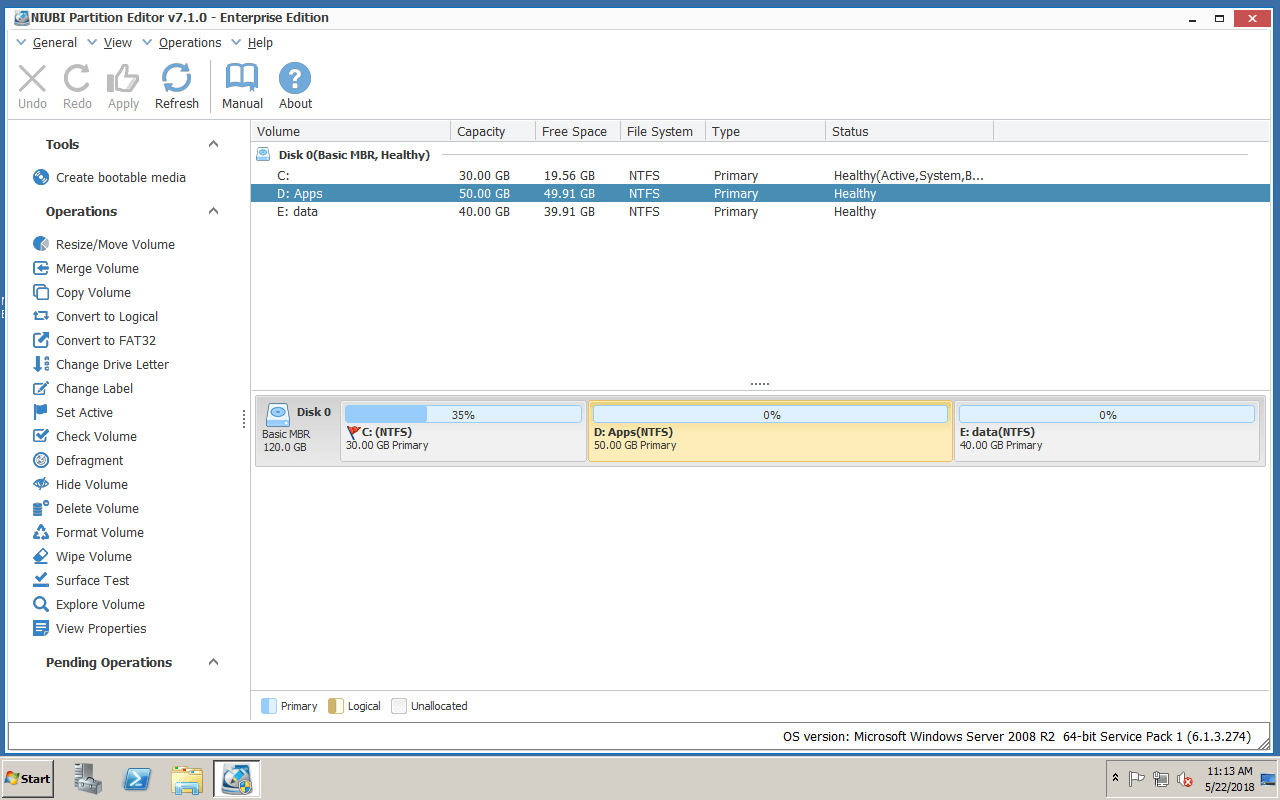Screen dimensions: 1280x800
Task: Click the 35% usage bar of C:
Action: [463, 414]
